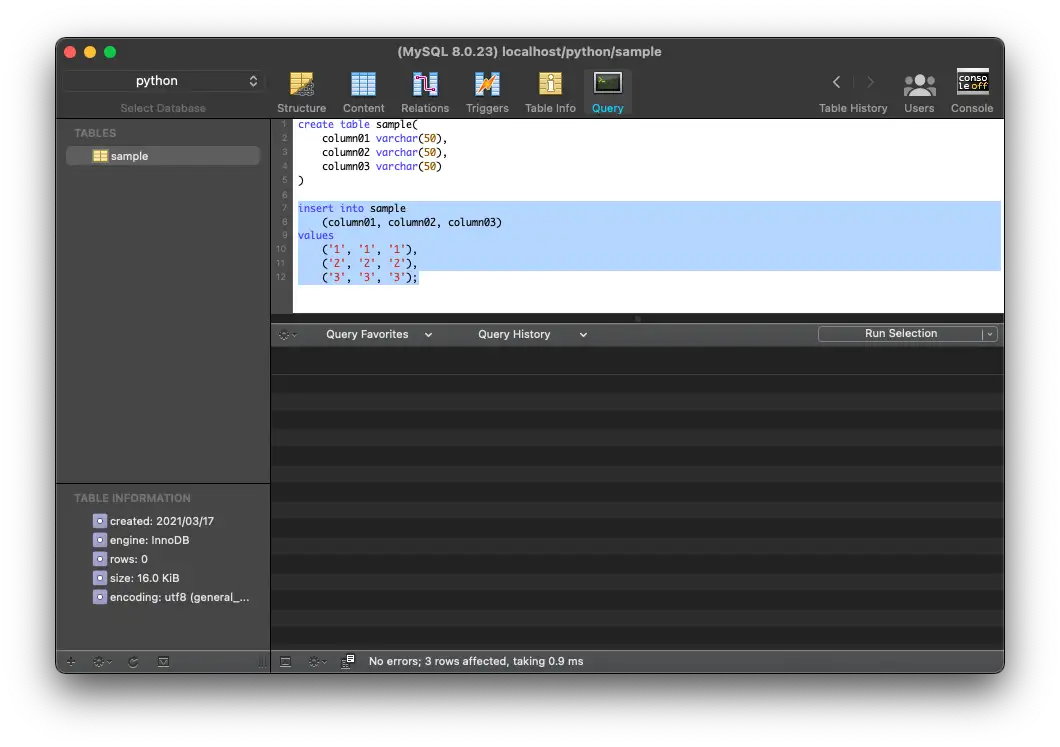Show the Table Info view
Image resolution: width=1060 pixels, height=747 pixels.
pyautogui.click(x=550, y=93)
